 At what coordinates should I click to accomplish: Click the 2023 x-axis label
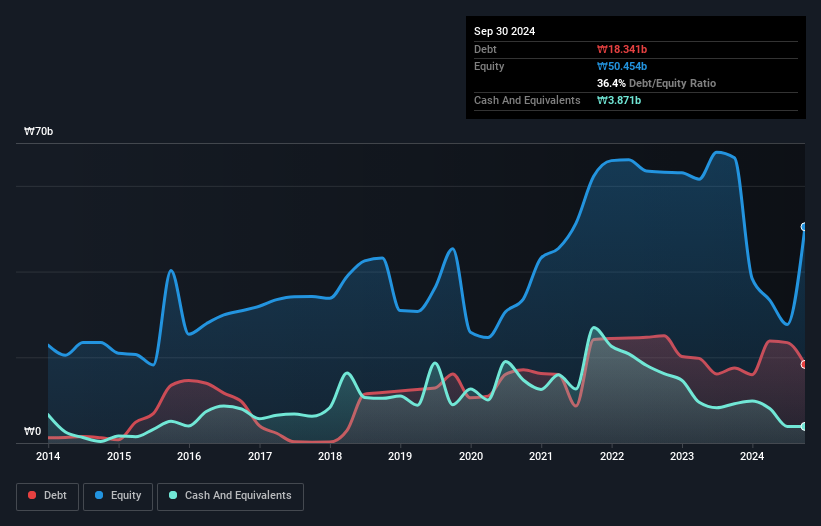point(682,456)
